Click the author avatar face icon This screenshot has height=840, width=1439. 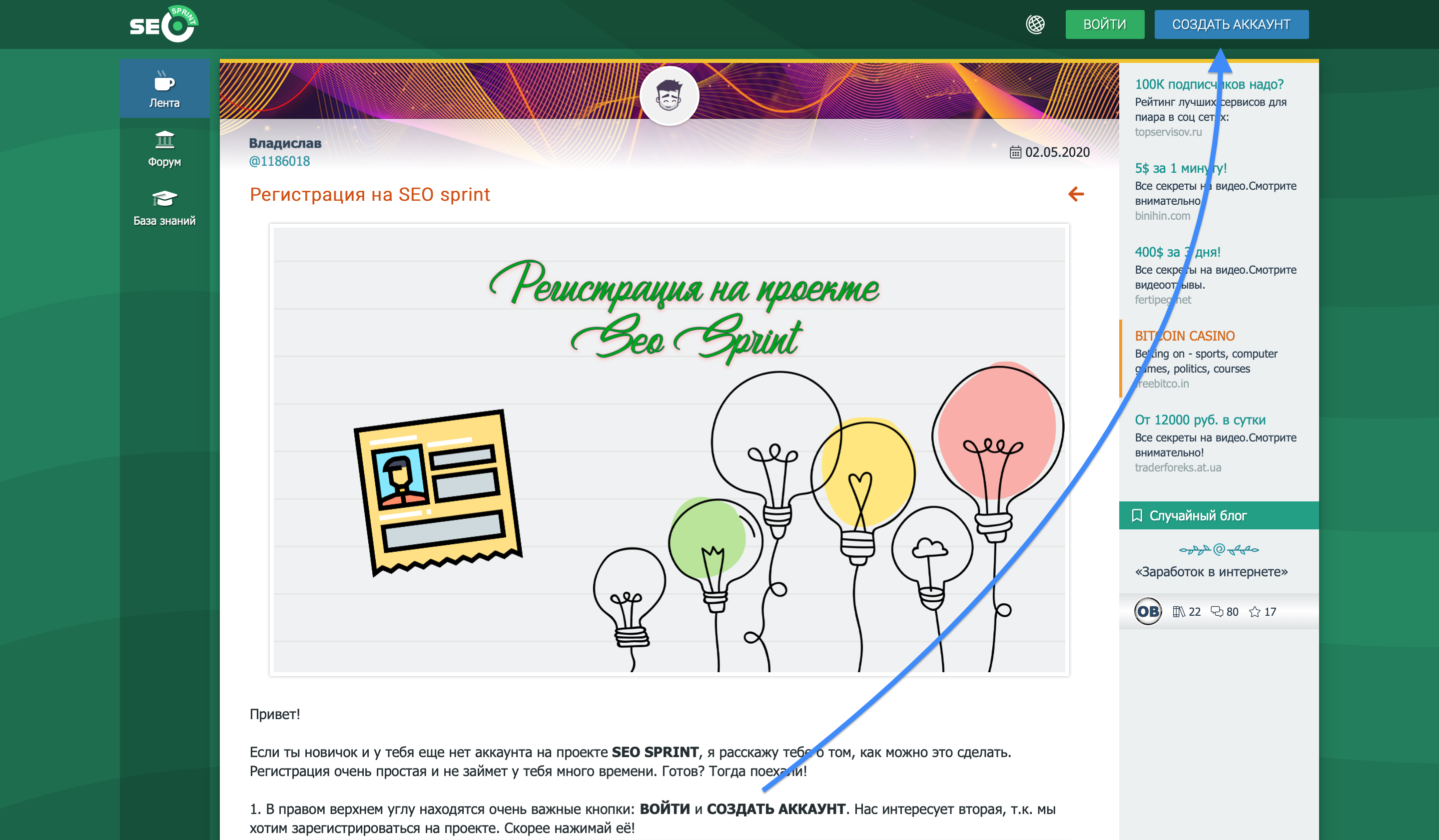[x=669, y=96]
